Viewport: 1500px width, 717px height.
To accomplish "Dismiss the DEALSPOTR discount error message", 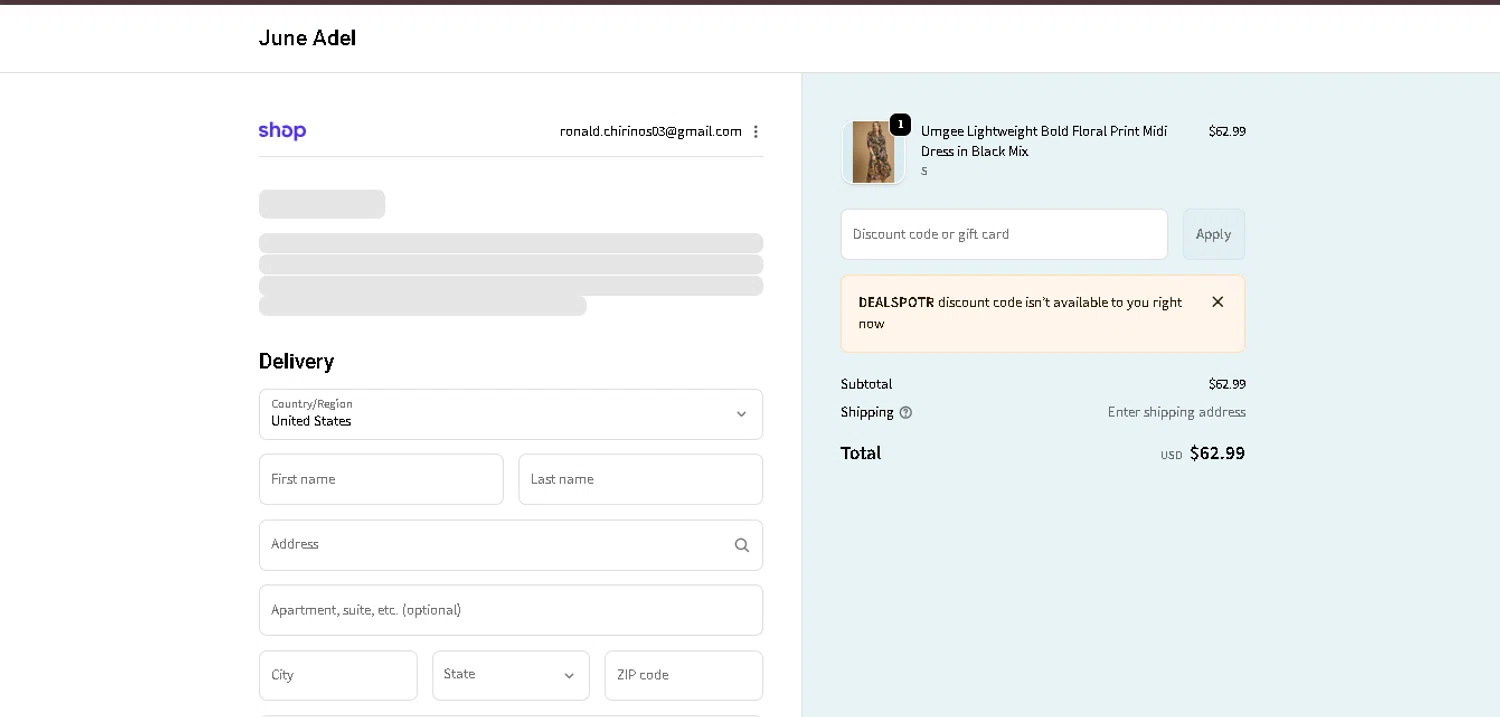I will 1217,302.
